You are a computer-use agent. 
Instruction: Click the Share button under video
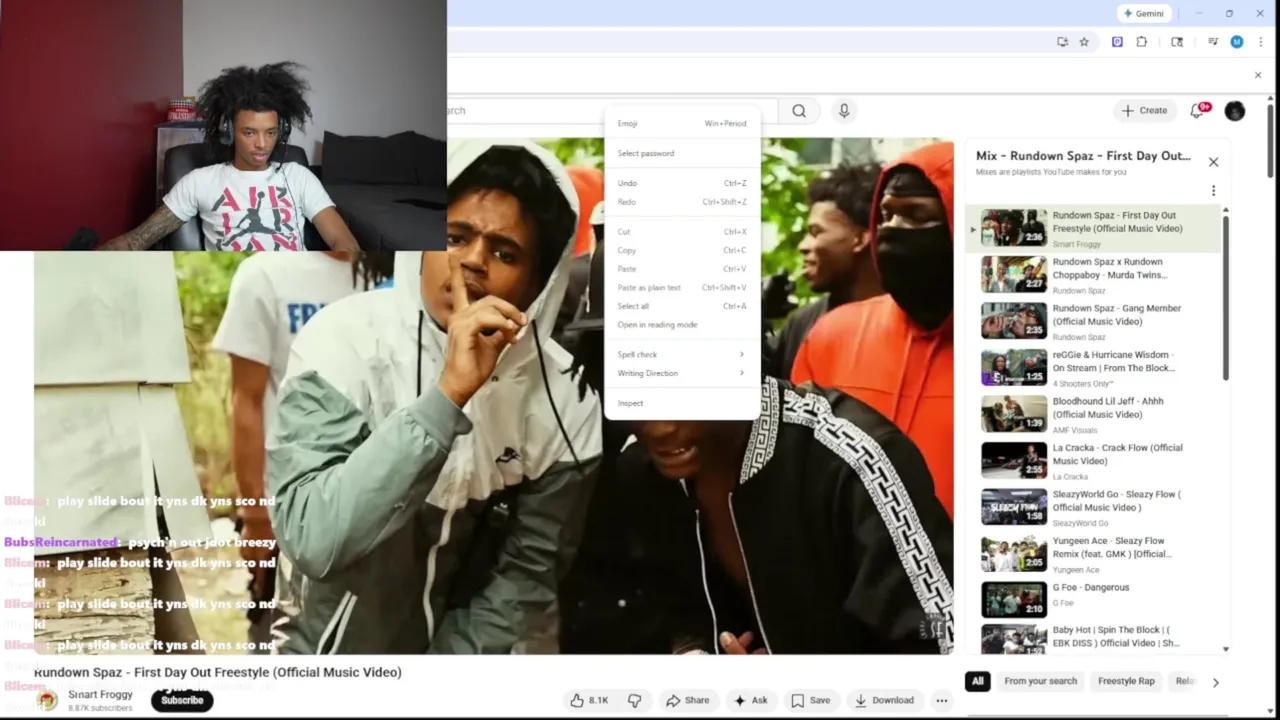click(688, 700)
